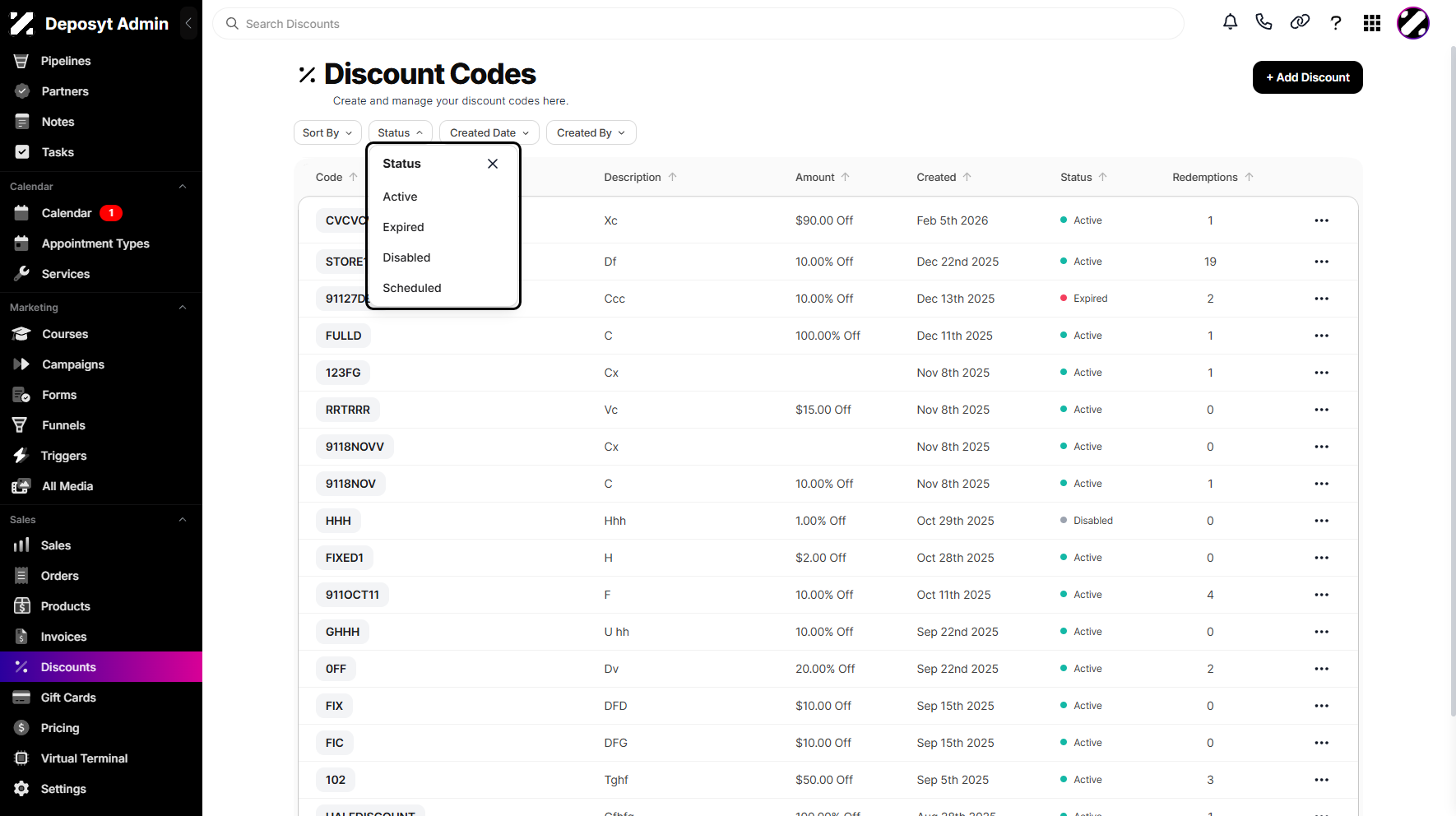This screenshot has height=816, width=1456.
Task: Open the Created Date filter
Action: (489, 132)
